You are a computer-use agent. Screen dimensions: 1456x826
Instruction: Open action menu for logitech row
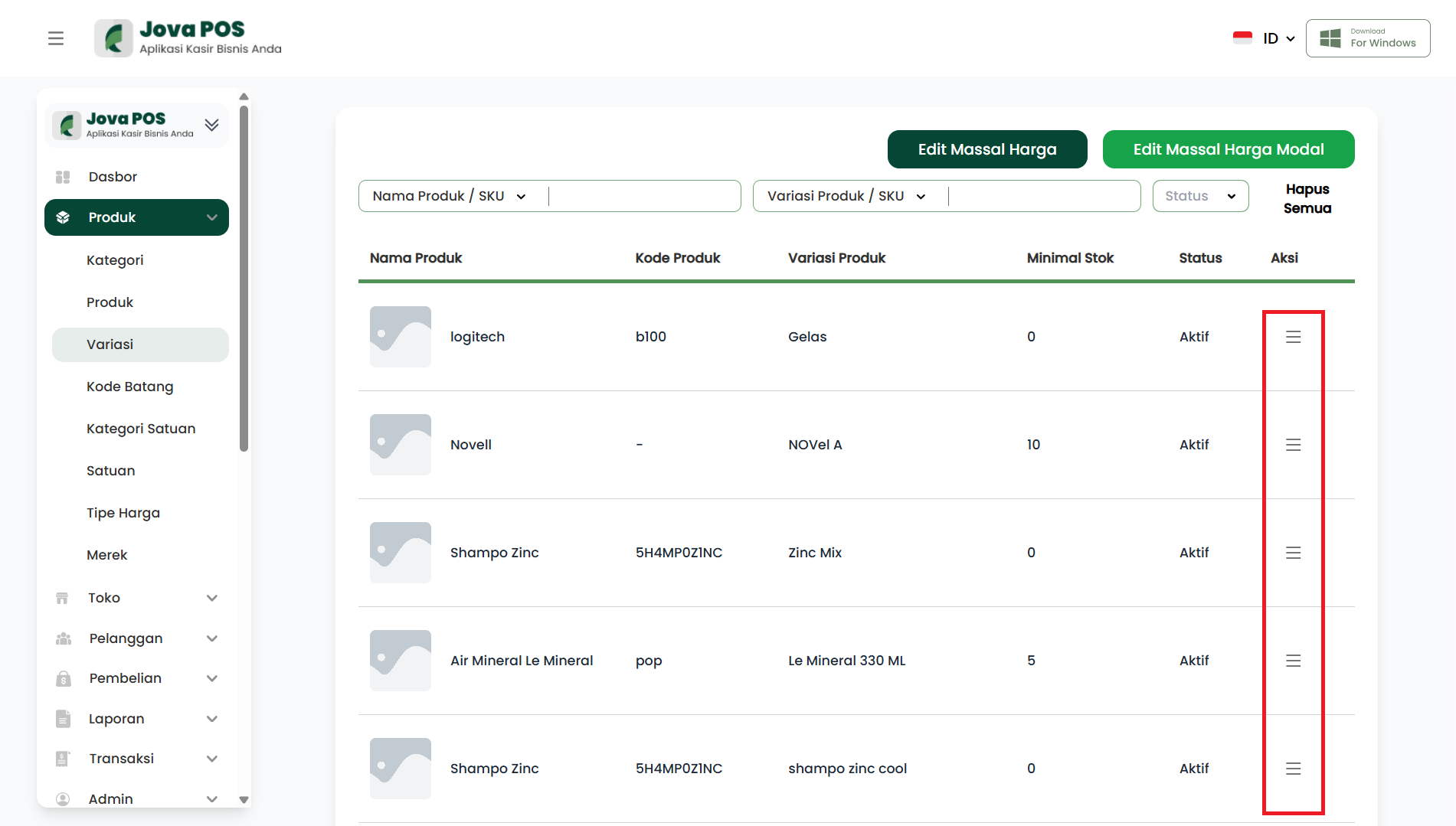[x=1293, y=337]
